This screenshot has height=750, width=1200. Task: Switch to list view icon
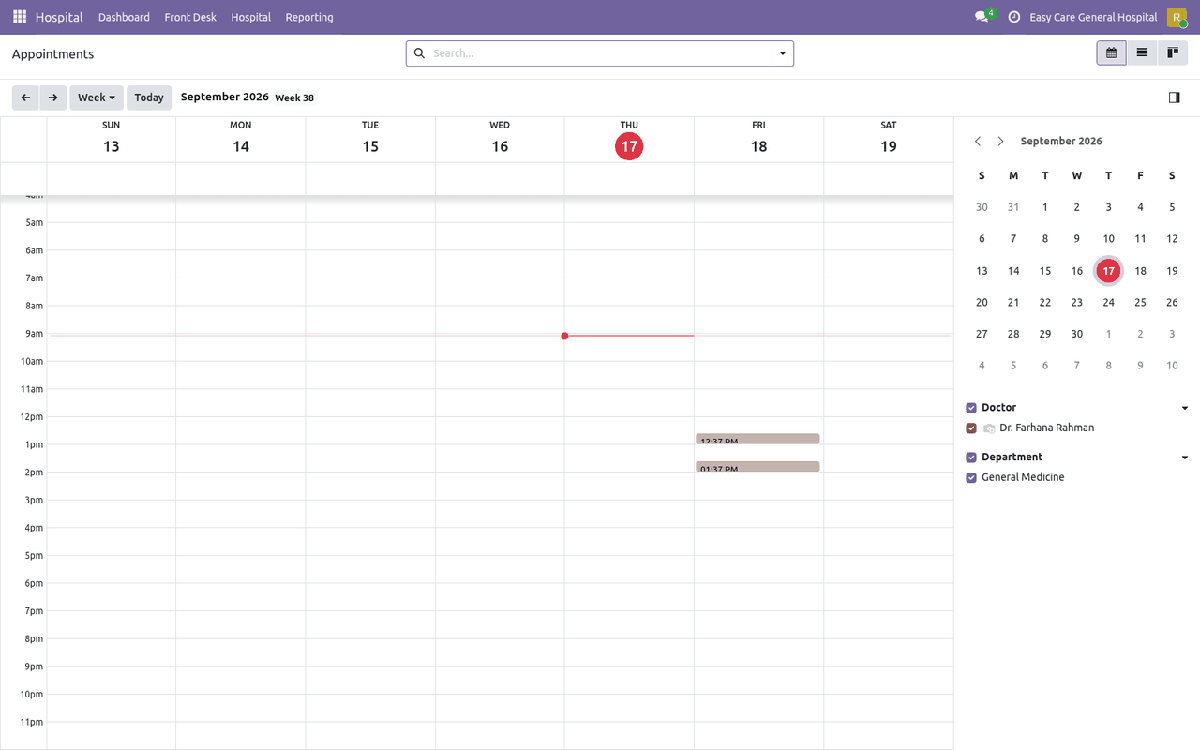[x=1142, y=53]
